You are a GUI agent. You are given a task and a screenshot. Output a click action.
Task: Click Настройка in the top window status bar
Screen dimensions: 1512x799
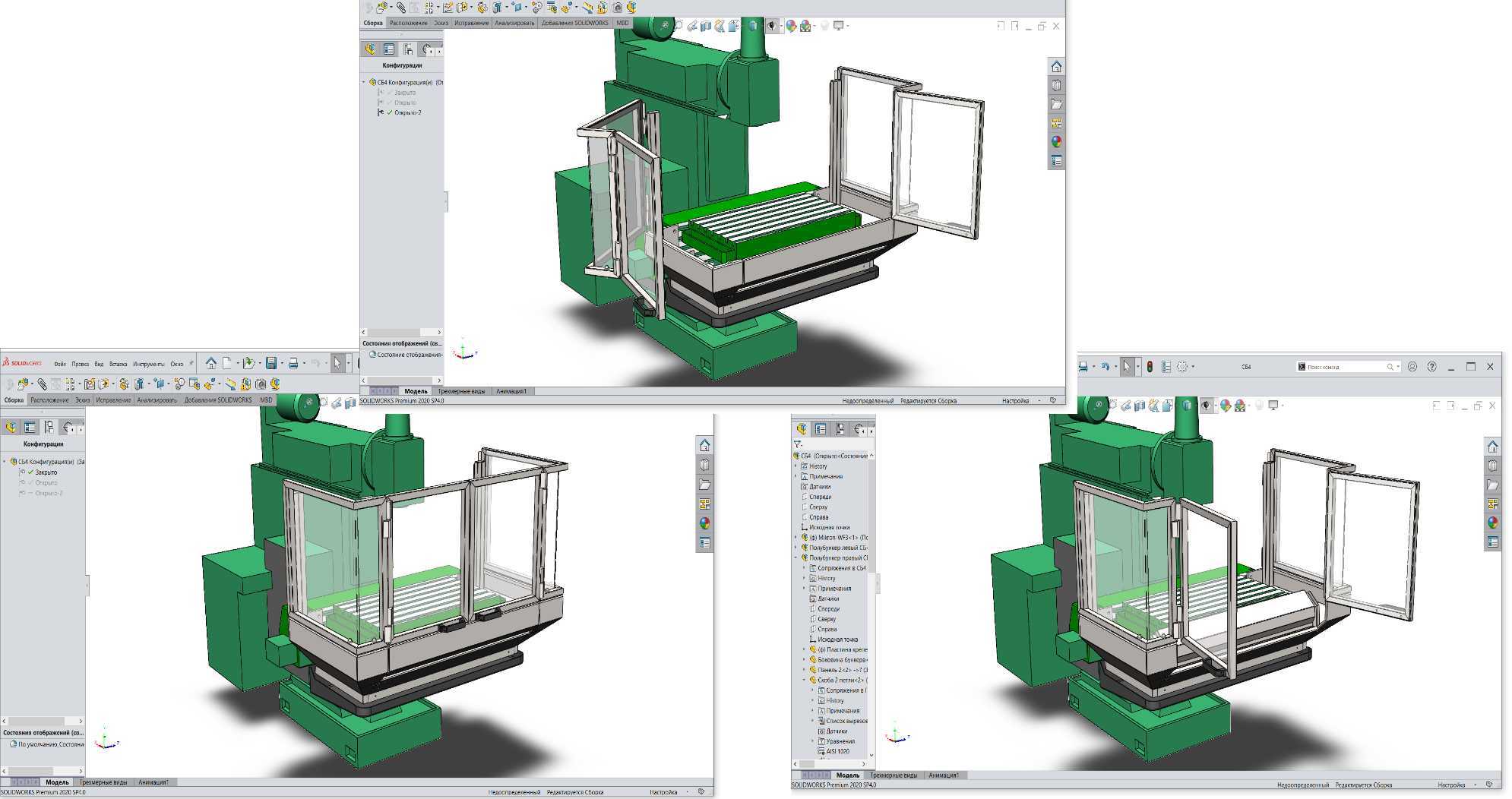click(1015, 400)
